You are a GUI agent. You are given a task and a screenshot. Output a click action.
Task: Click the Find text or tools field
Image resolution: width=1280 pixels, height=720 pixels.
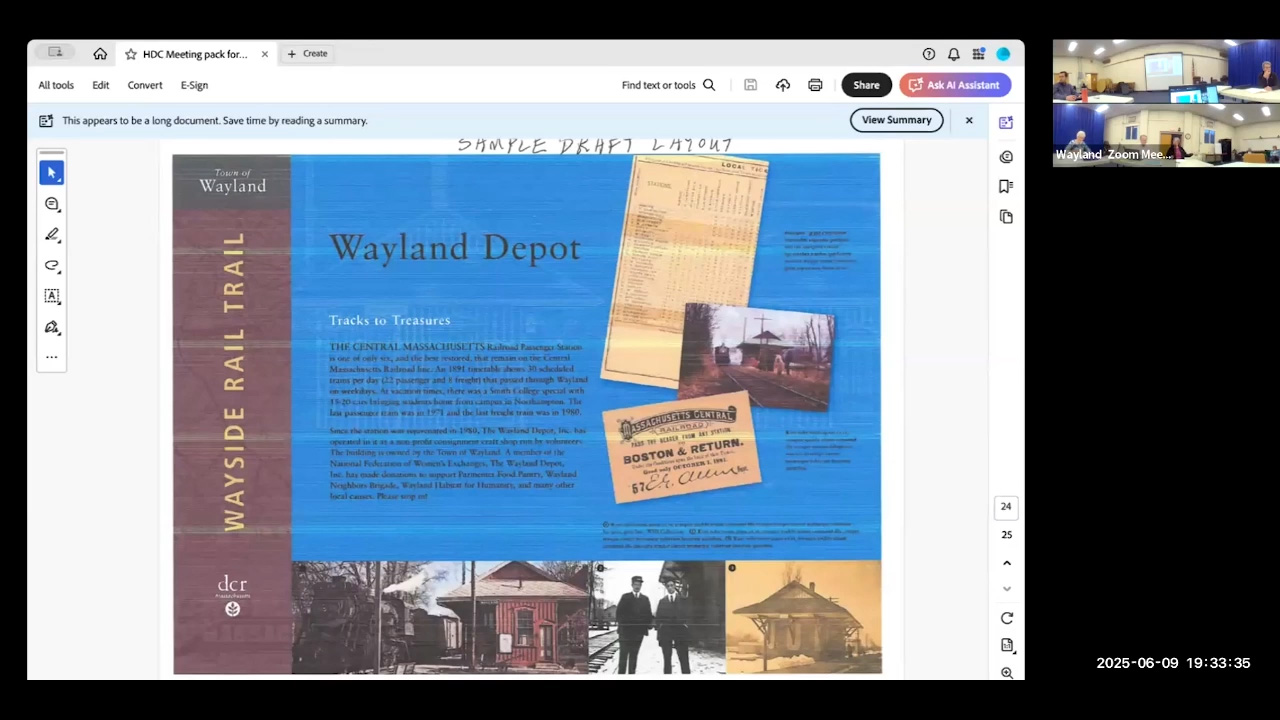(x=668, y=85)
